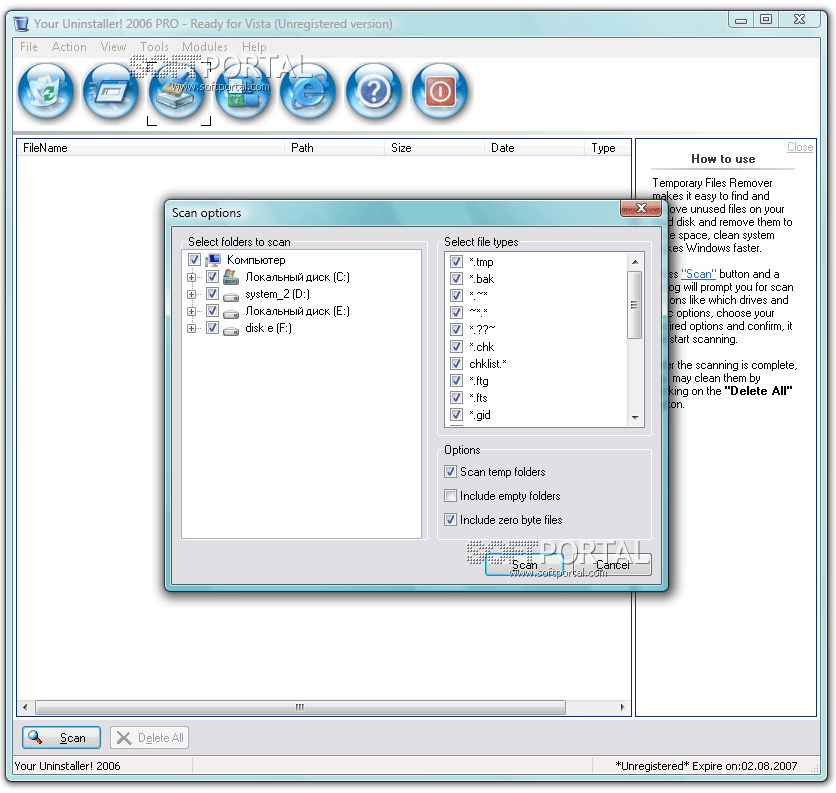
Task: Expand the disk e (F:) tree node
Action: (191, 329)
